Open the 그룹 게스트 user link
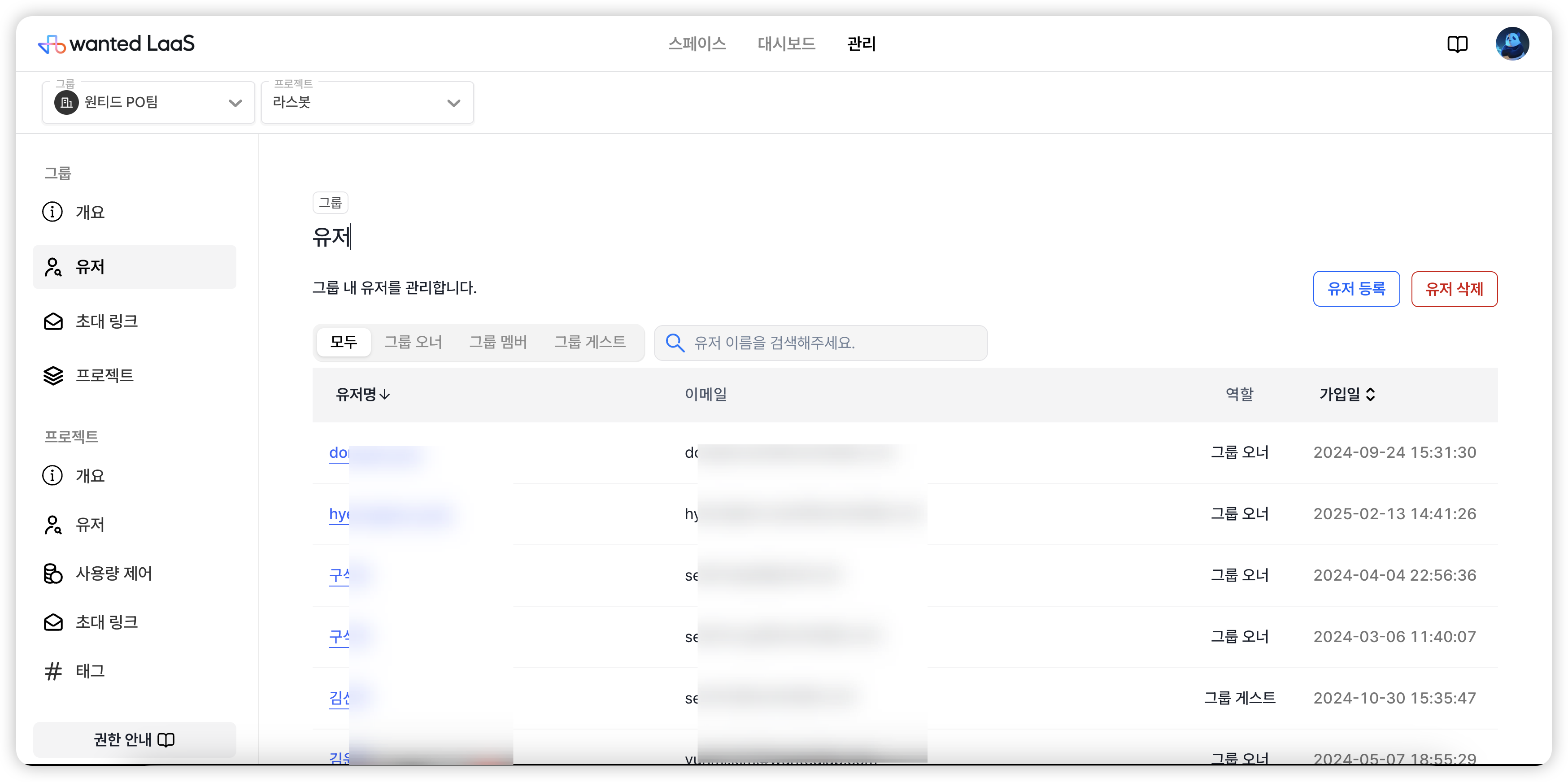This screenshot has height=782, width=1568. pos(339,698)
